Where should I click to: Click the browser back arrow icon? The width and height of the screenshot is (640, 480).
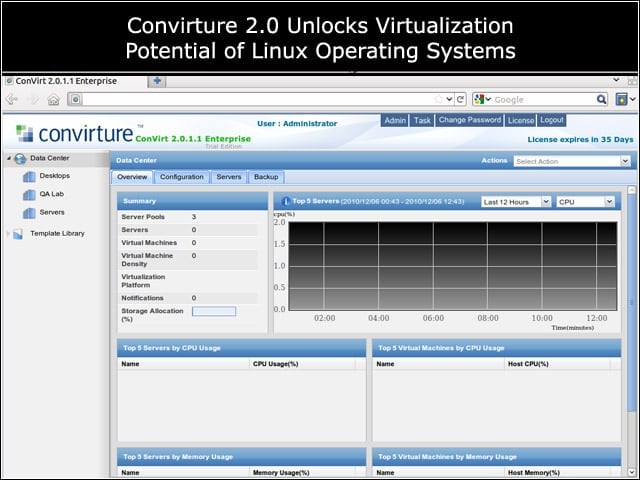[x=12, y=99]
